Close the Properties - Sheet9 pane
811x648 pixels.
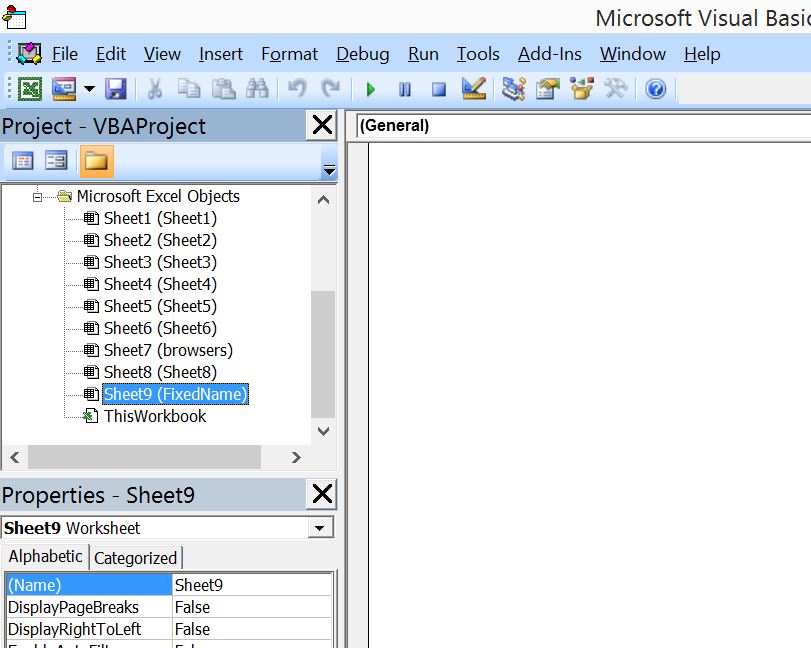pyautogui.click(x=322, y=494)
